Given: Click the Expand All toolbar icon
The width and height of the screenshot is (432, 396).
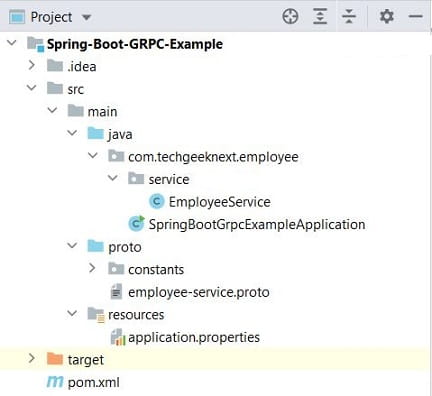Looking at the screenshot, I should [x=320, y=16].
